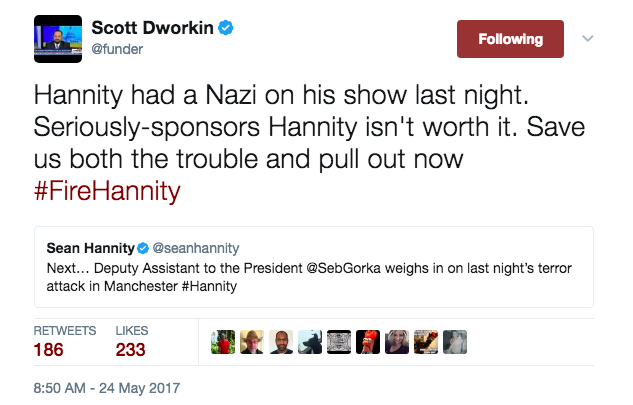Click Sean Hannity's verified badge icon
633x405 pixels.
point(143,248)
